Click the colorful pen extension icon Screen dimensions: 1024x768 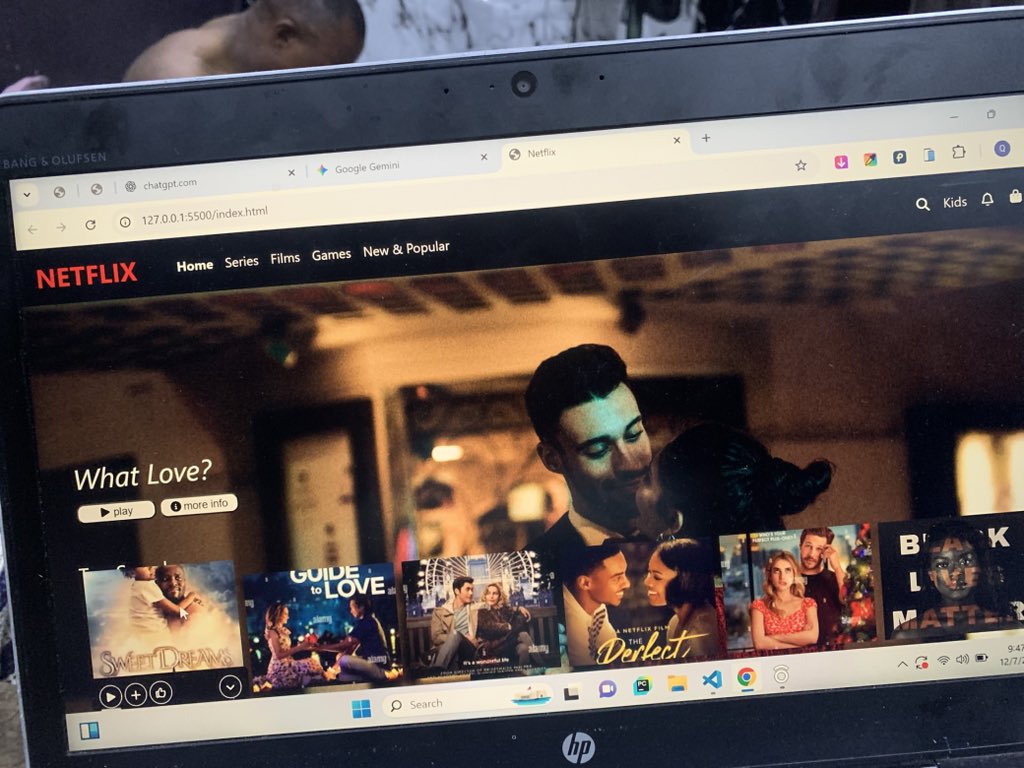point(870,159)
